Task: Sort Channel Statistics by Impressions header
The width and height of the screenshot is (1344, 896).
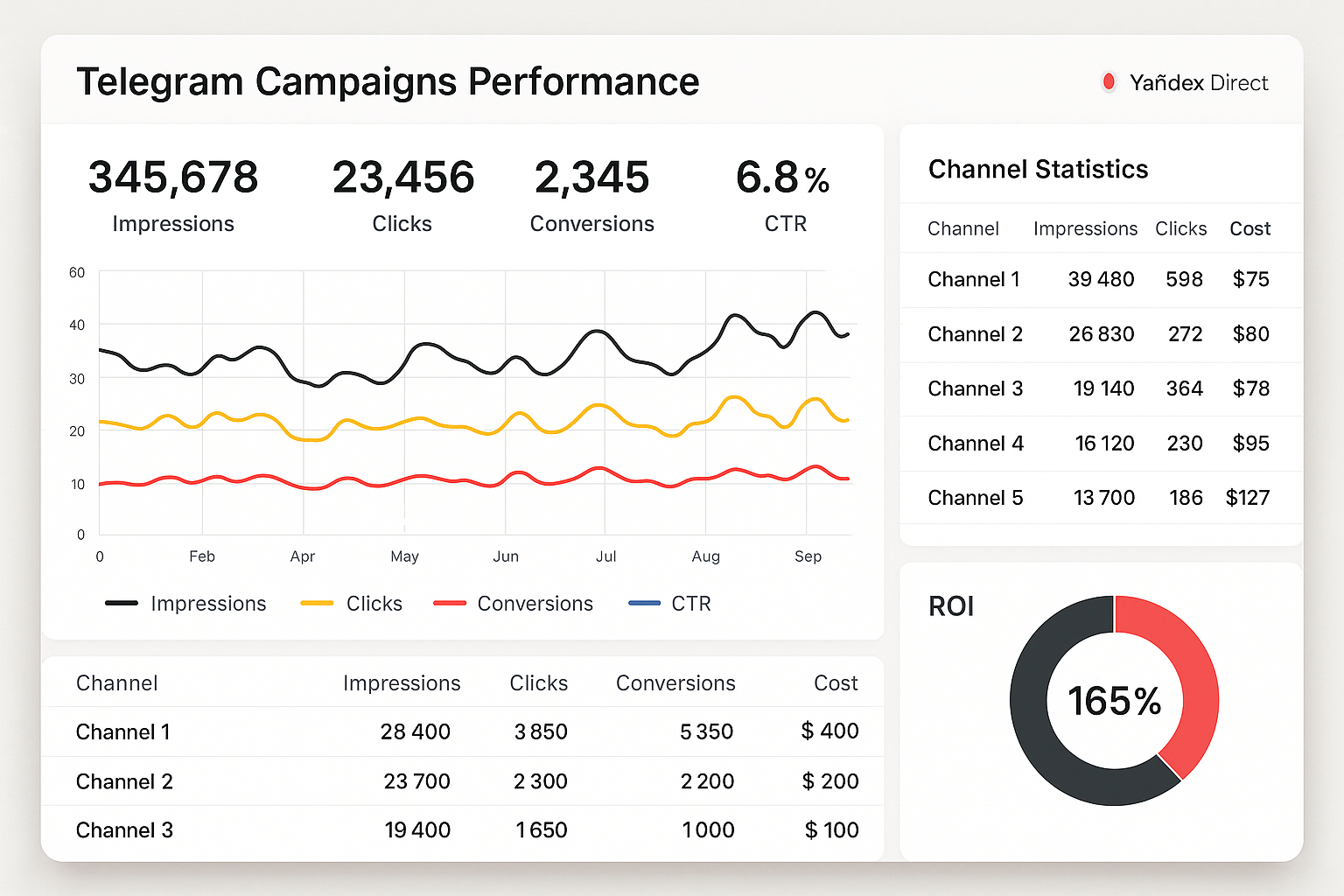Action: pyautogui.click(x=1085, y=228)
